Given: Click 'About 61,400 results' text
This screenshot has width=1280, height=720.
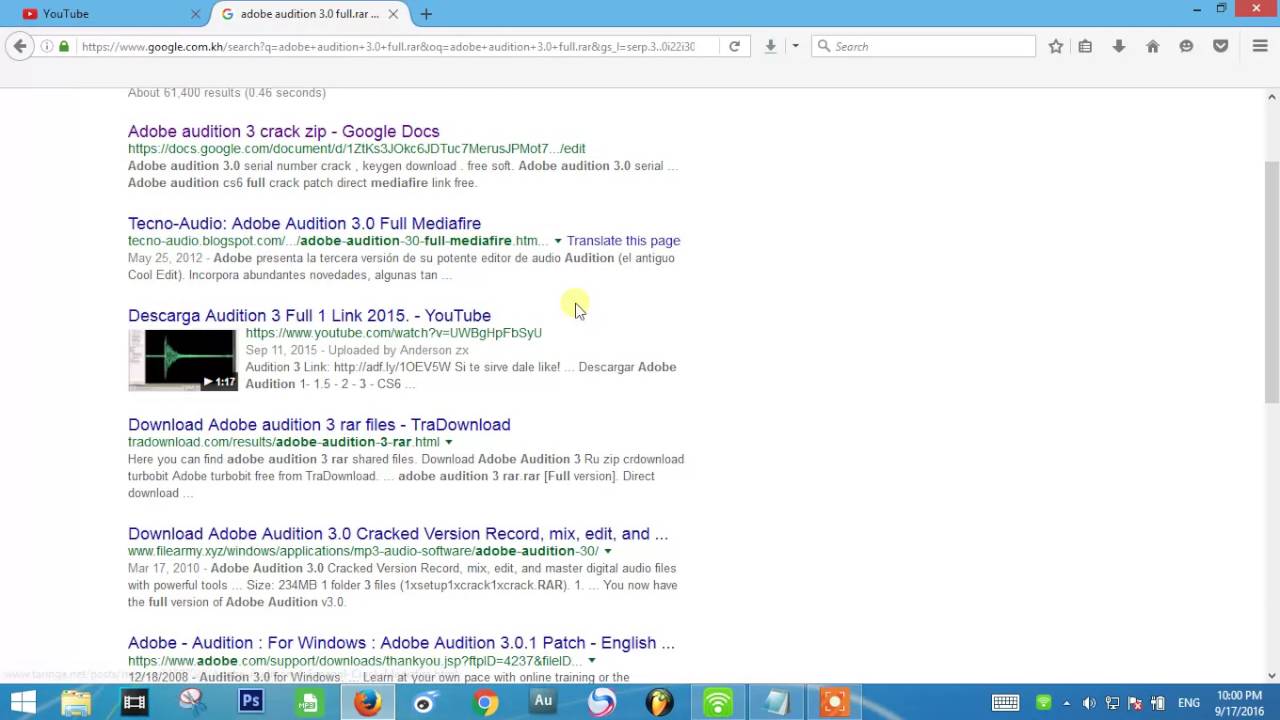Looking at the screenshot, I should point(227,92).
